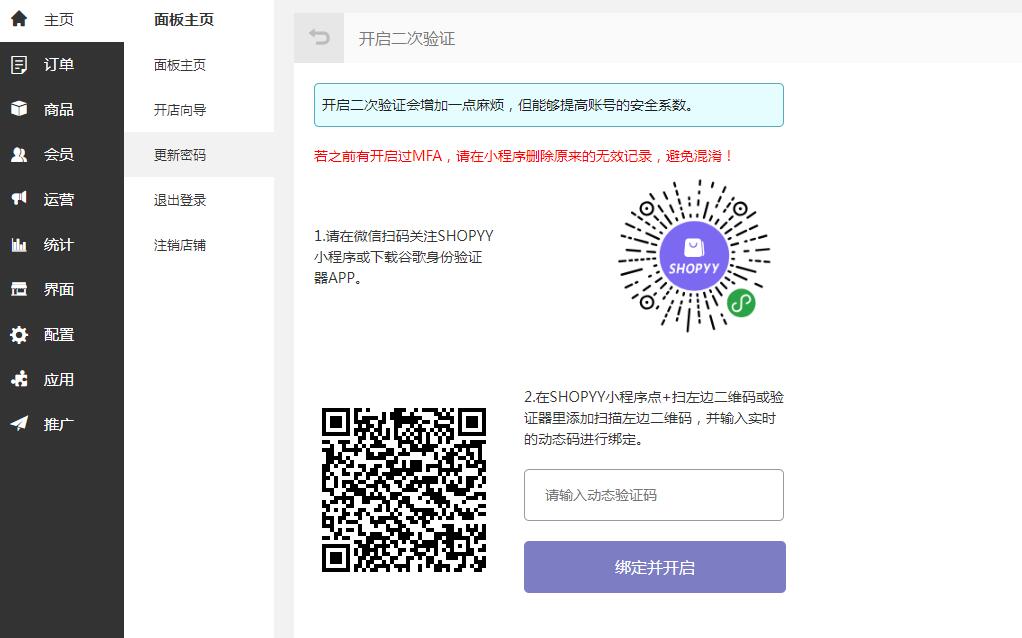The width and height of the screenshot is (1022, 638).
Task: Open the 应用 sidebar menu
Action: (x=62, y=379)
